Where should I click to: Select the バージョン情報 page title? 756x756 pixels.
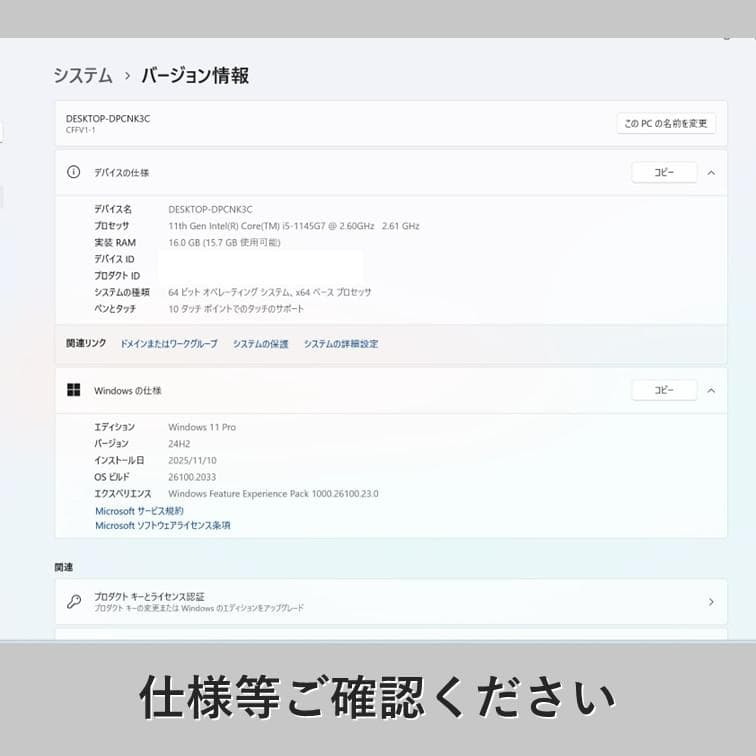pos(195,76)
